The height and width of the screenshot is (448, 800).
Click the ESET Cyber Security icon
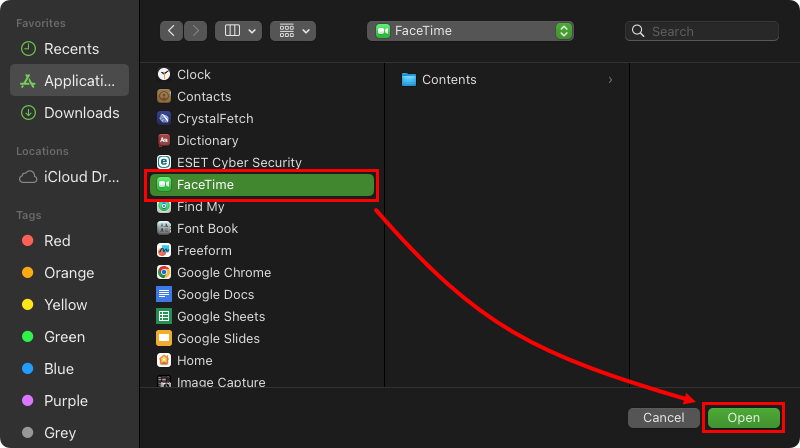[164, 163]
